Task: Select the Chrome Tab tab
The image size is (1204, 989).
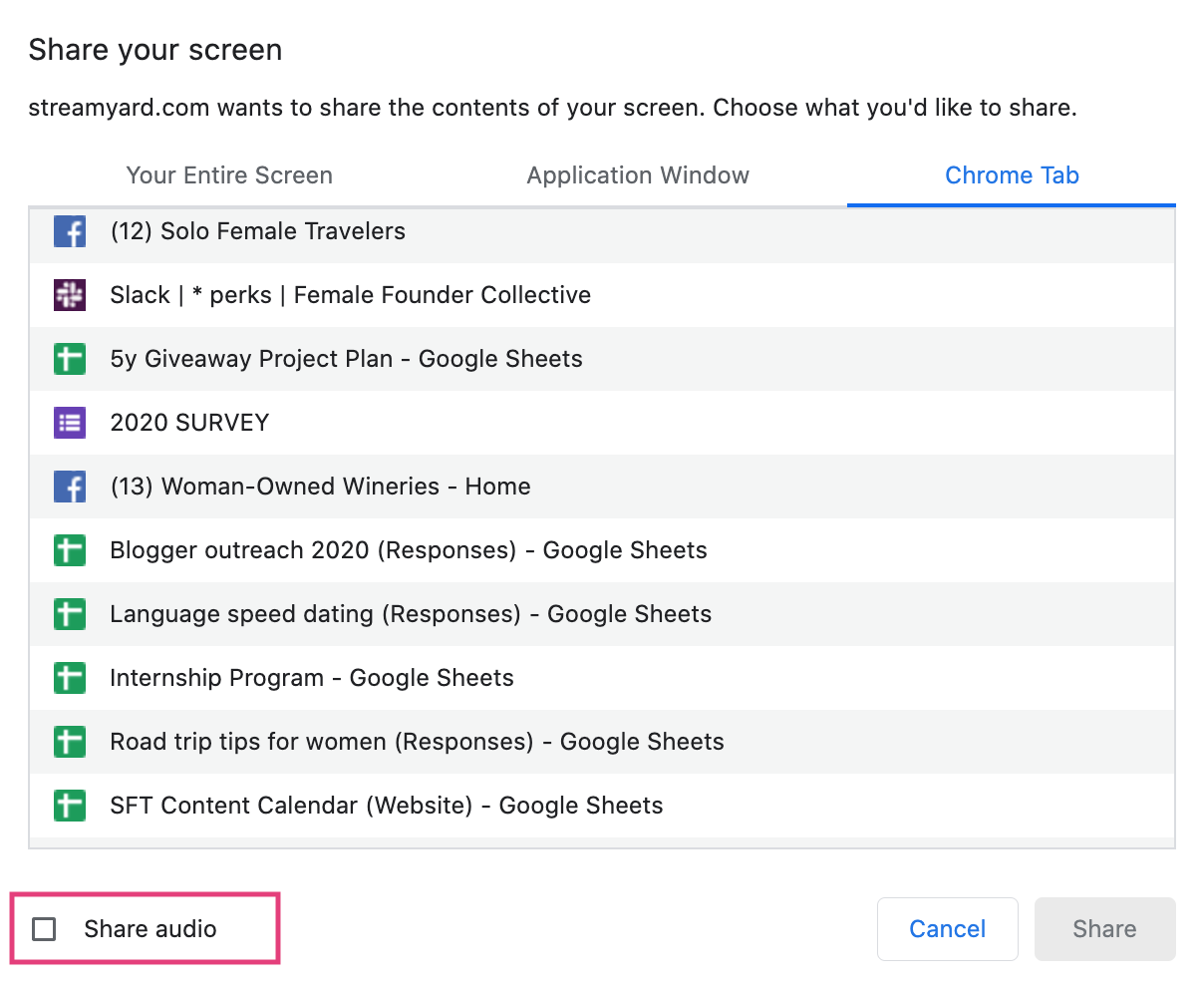Action: [1012, 175]
